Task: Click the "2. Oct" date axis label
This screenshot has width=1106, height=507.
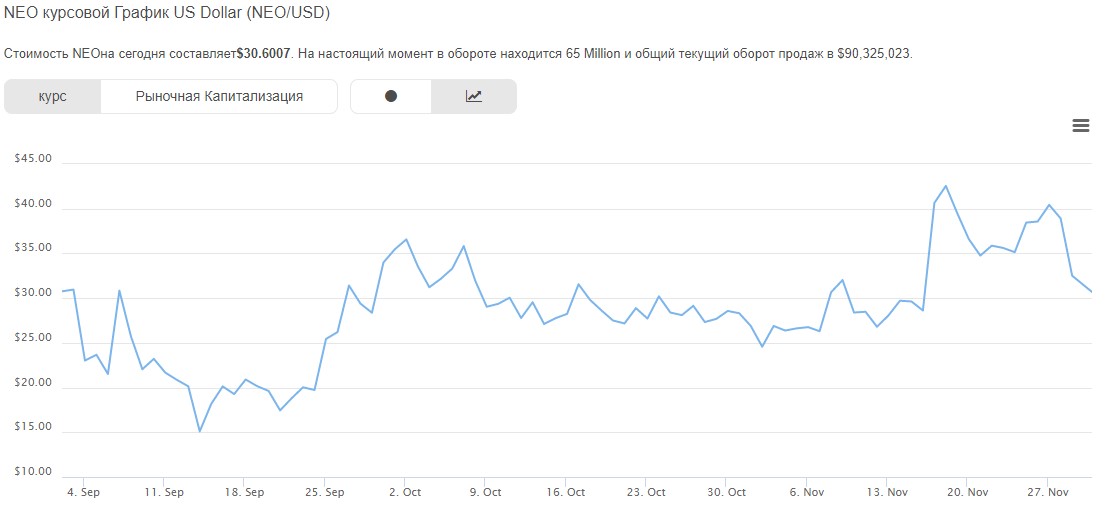Action: pyautogui.click(x=405, y=492)
